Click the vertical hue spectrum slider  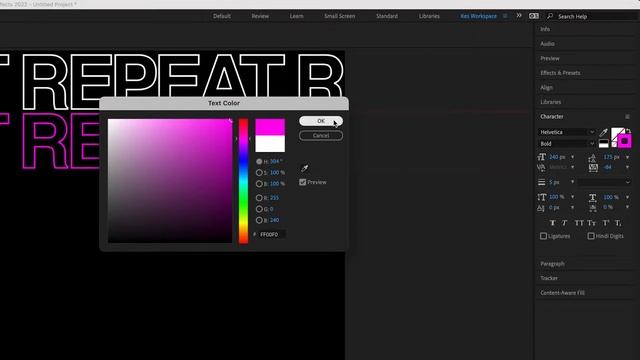(243, 181)
